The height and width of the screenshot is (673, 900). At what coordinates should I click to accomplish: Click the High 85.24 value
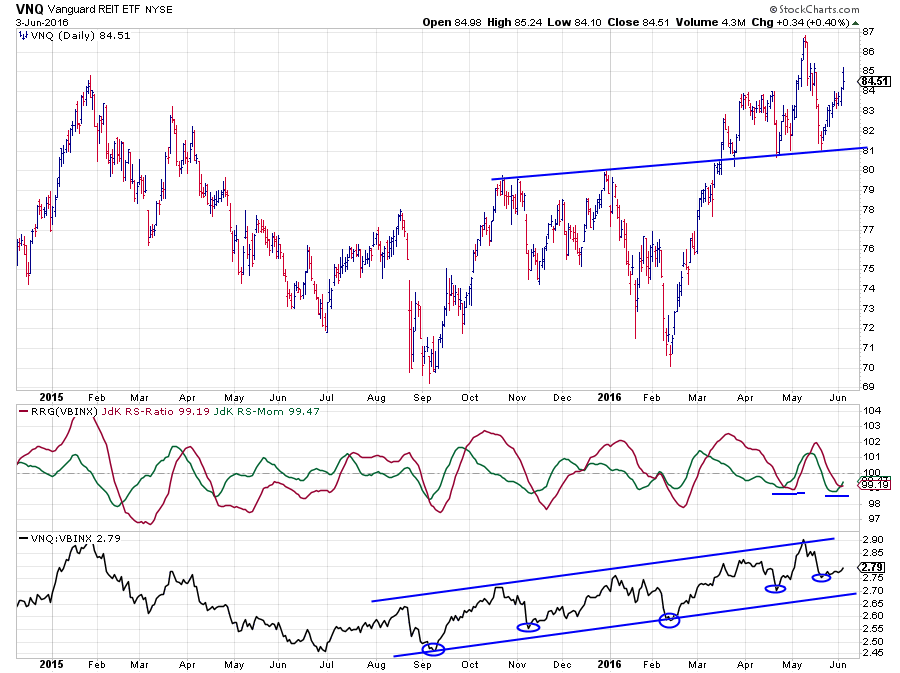(x=514, y=22)
